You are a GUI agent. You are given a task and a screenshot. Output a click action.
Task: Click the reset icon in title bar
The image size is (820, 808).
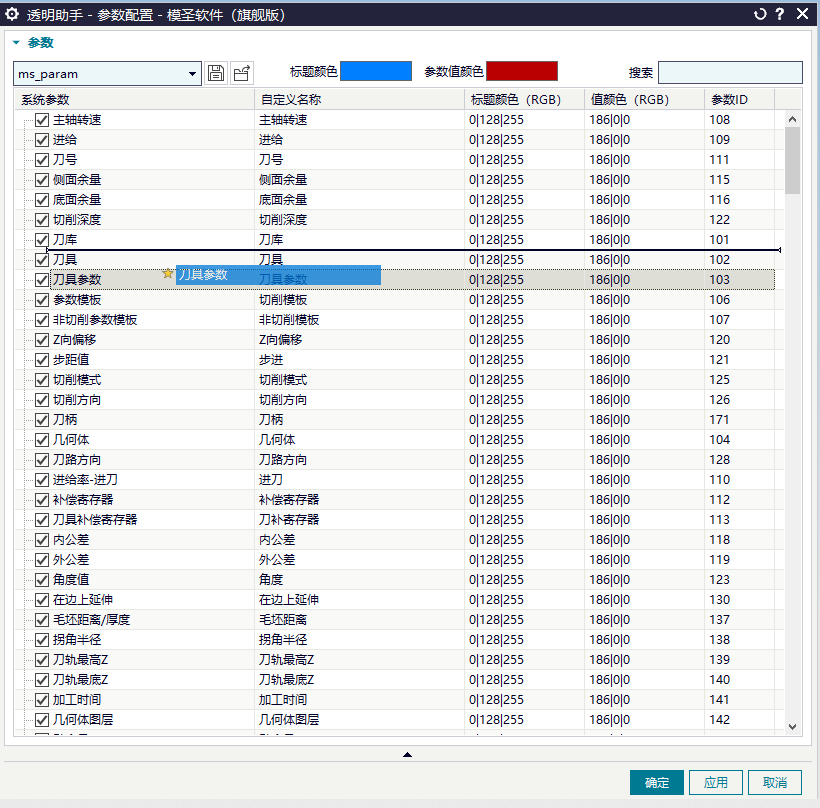pyautogui.click(x=760, y=14)
